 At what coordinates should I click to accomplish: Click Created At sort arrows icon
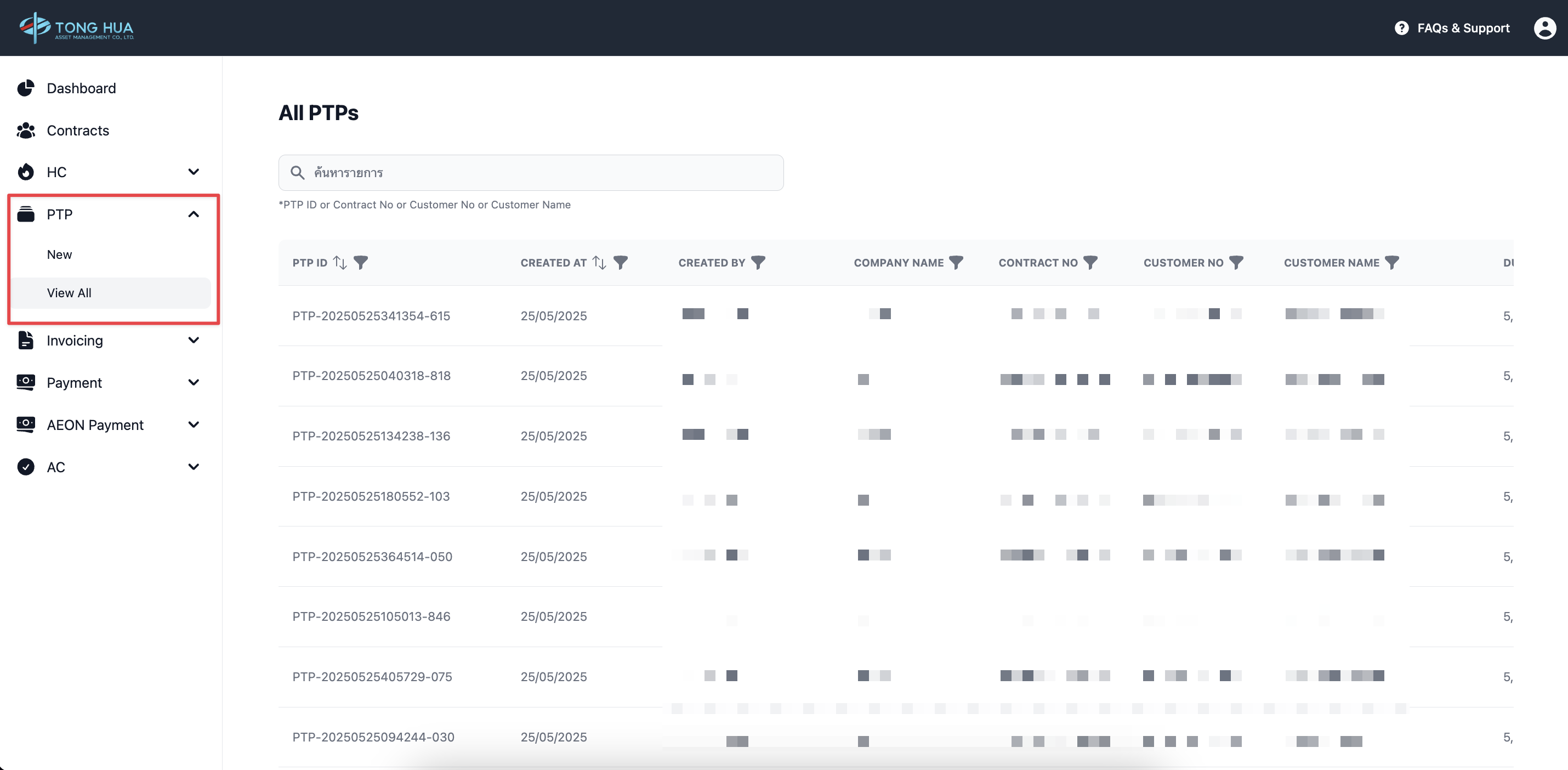(599, 262)
